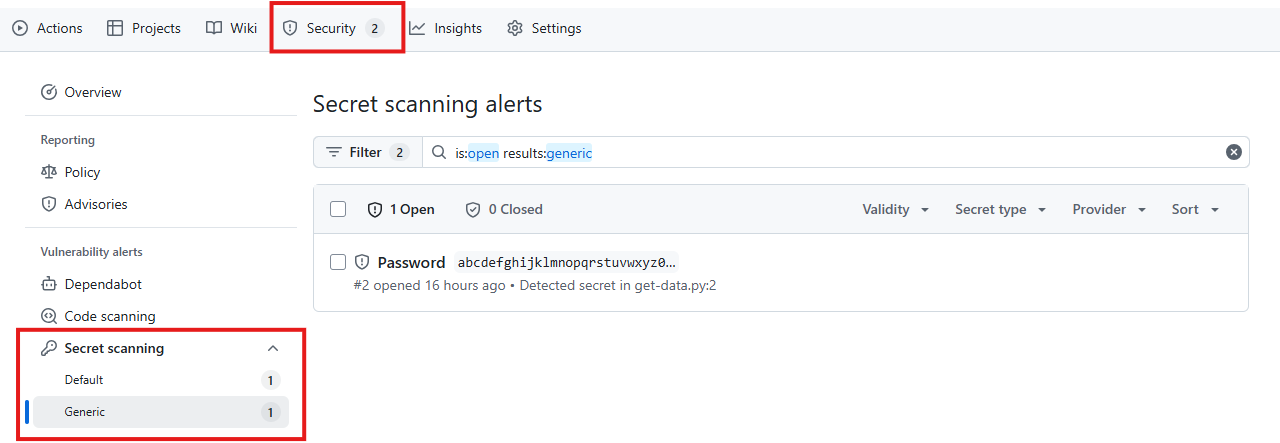
Task: Collapse the Secret scanning section chevron
Action: coord(272,348)
